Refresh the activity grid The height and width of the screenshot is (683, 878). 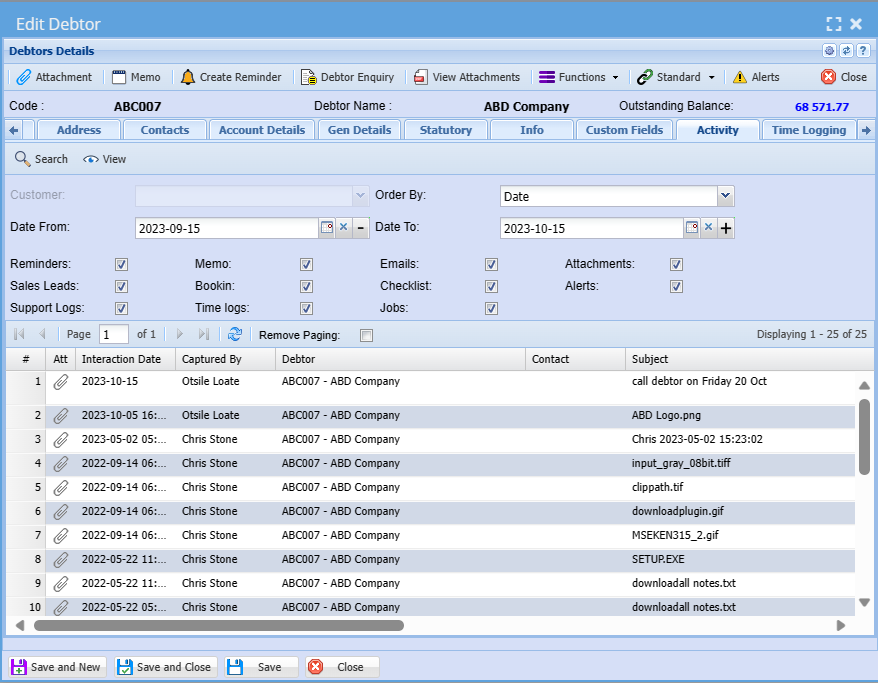pos(235,335)
